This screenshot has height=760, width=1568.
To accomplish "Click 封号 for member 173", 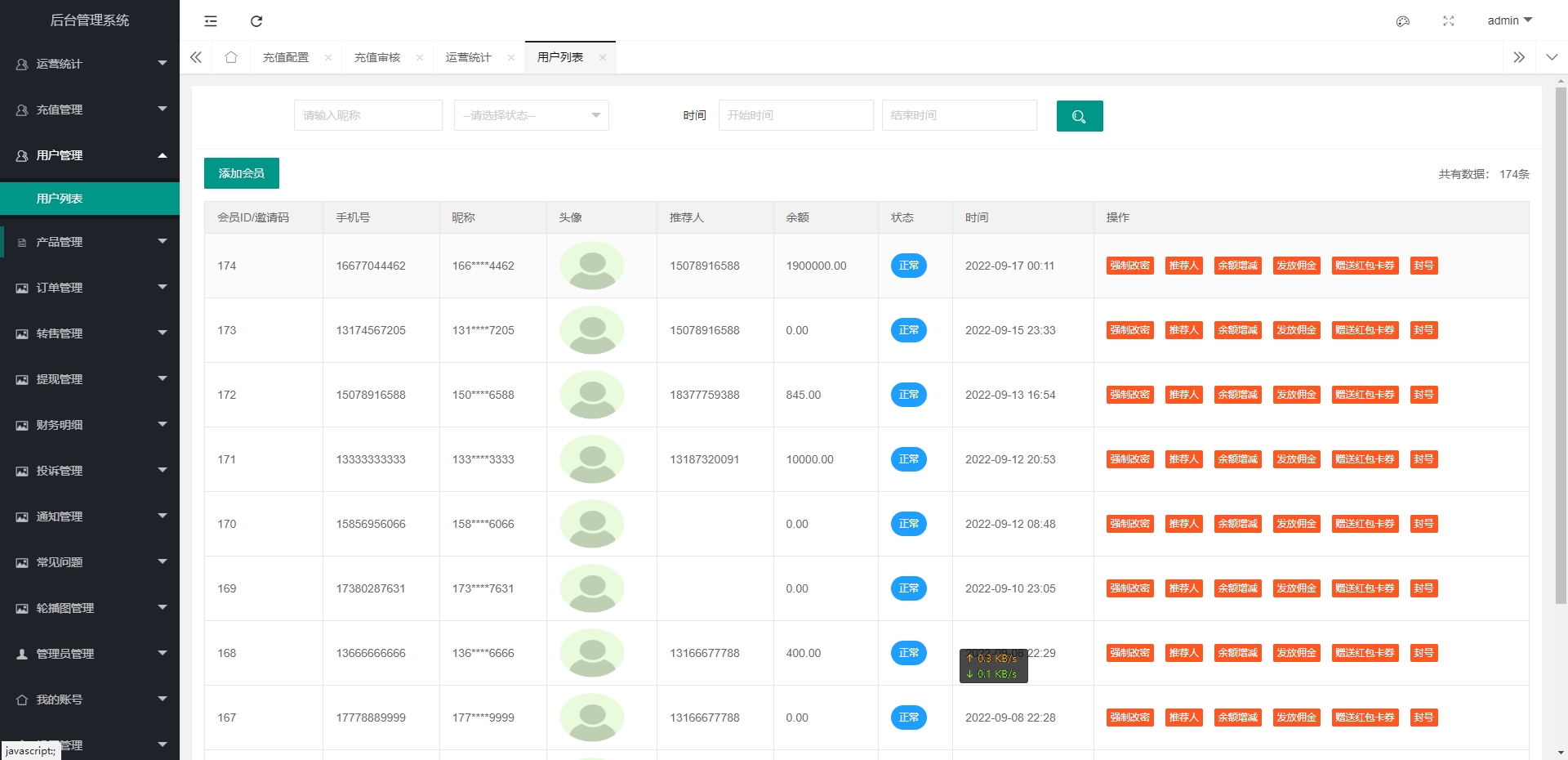I will (1423, 330).
